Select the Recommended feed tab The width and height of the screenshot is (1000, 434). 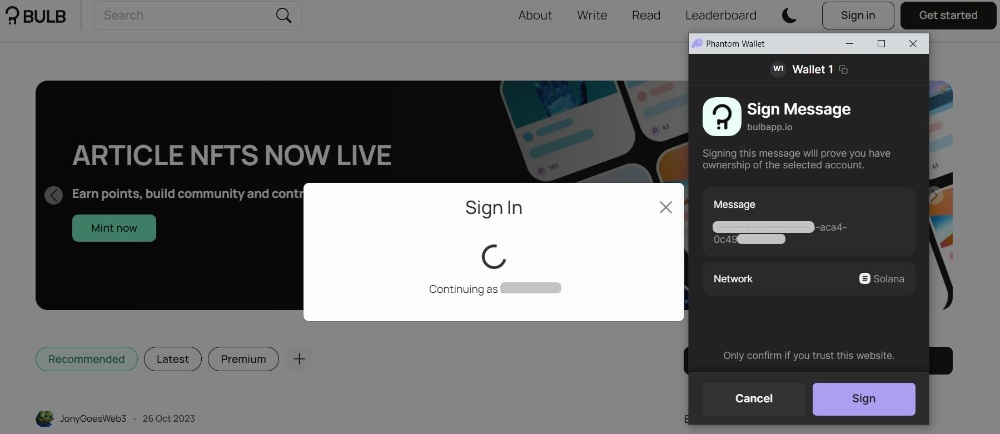(87, 359)
